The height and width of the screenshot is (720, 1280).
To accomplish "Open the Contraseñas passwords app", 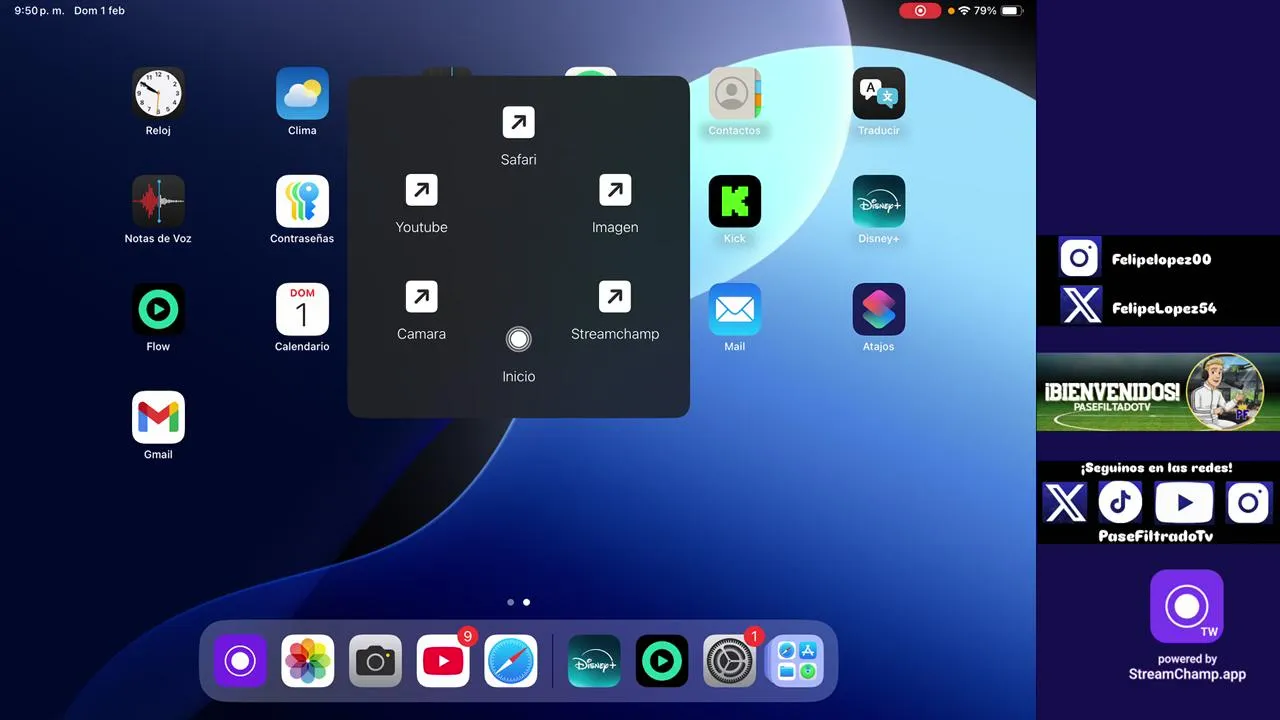I will click(x=302, y=201).
